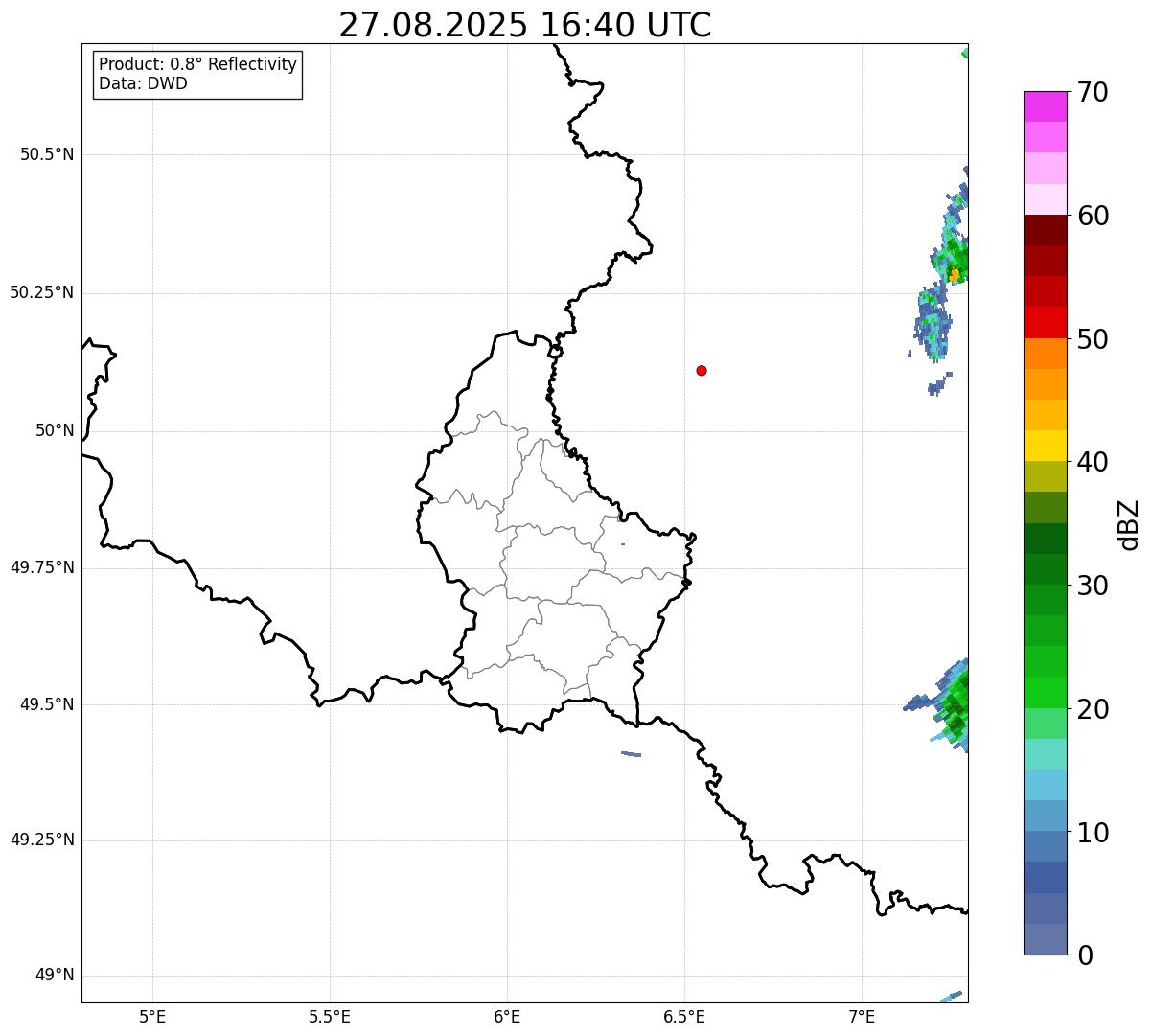Pick the bright red segment just above 50
Viewport: 1152px width, 1036px height.
[x=1046, y=323]
